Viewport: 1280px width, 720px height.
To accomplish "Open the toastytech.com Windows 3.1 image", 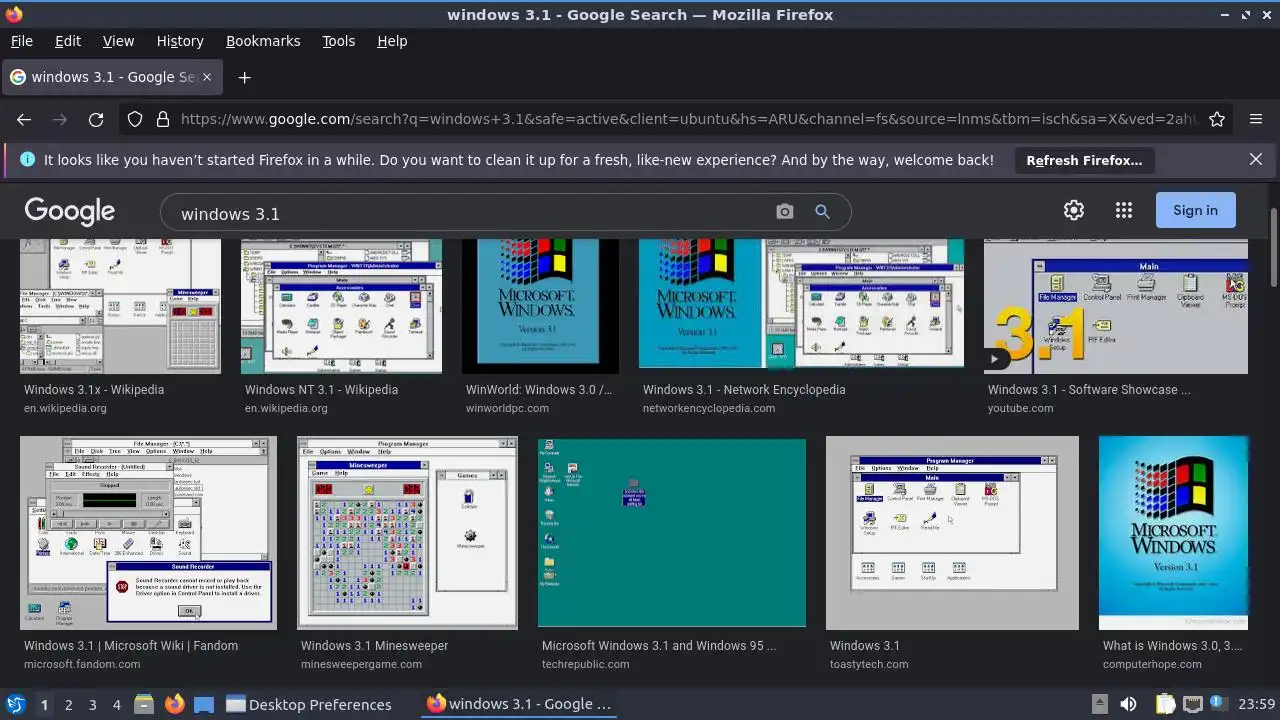I will pyautogui.click(x=952, y=533).
